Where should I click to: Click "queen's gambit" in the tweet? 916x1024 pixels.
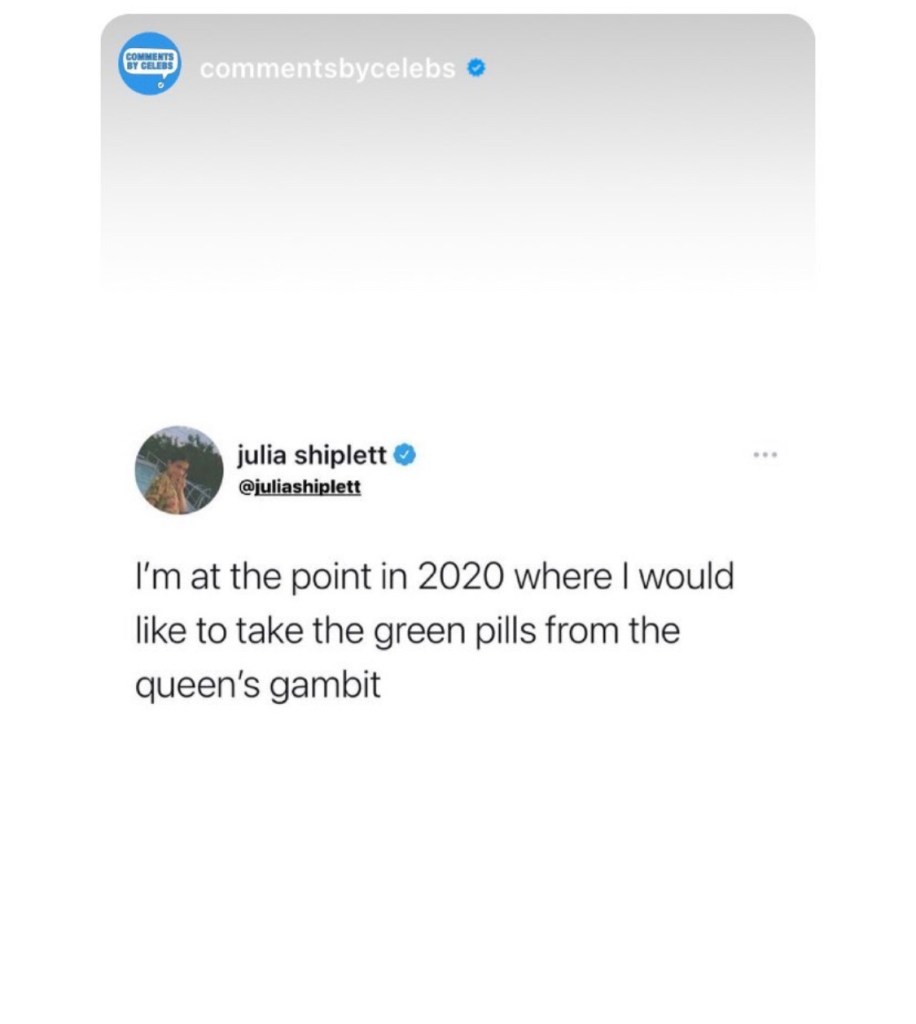click(258, 687)
